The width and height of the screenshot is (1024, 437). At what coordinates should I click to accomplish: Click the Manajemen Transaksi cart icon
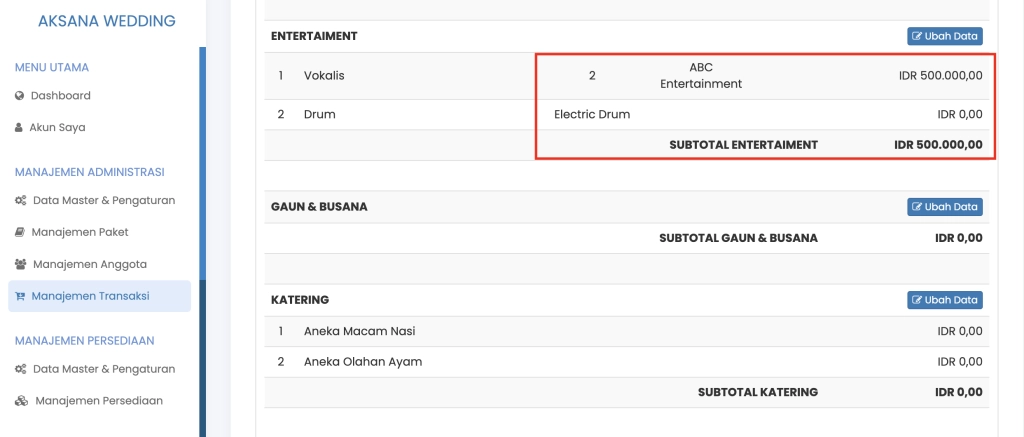click(20, 296)
